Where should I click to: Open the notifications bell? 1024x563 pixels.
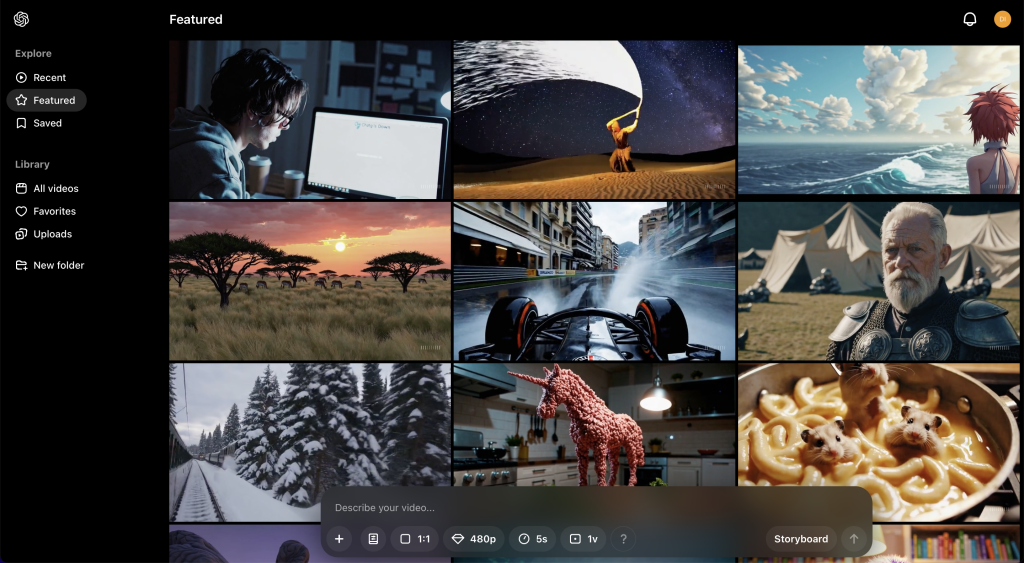[969, 19]
